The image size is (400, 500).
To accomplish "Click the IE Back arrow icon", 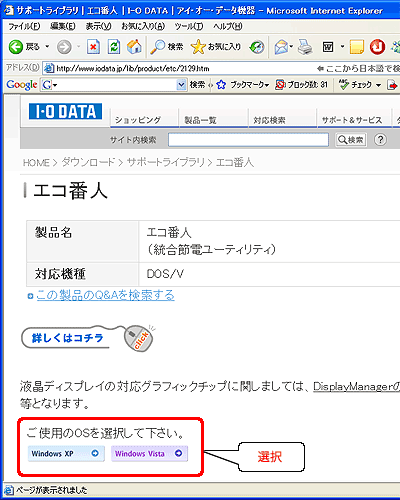I will point(16,47).
